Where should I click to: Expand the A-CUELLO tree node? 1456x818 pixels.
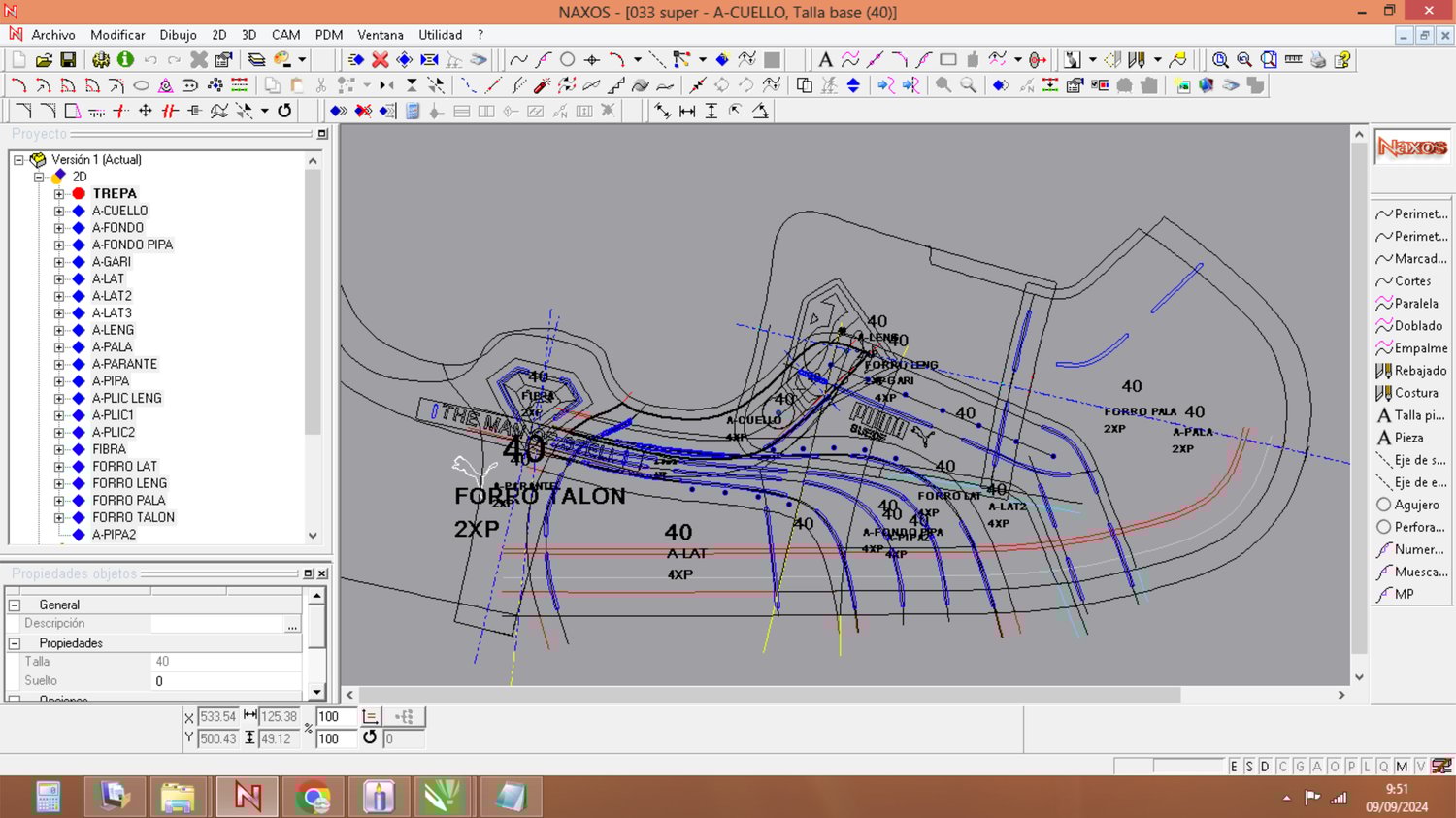pyautogui.click(x=59, y=211)
